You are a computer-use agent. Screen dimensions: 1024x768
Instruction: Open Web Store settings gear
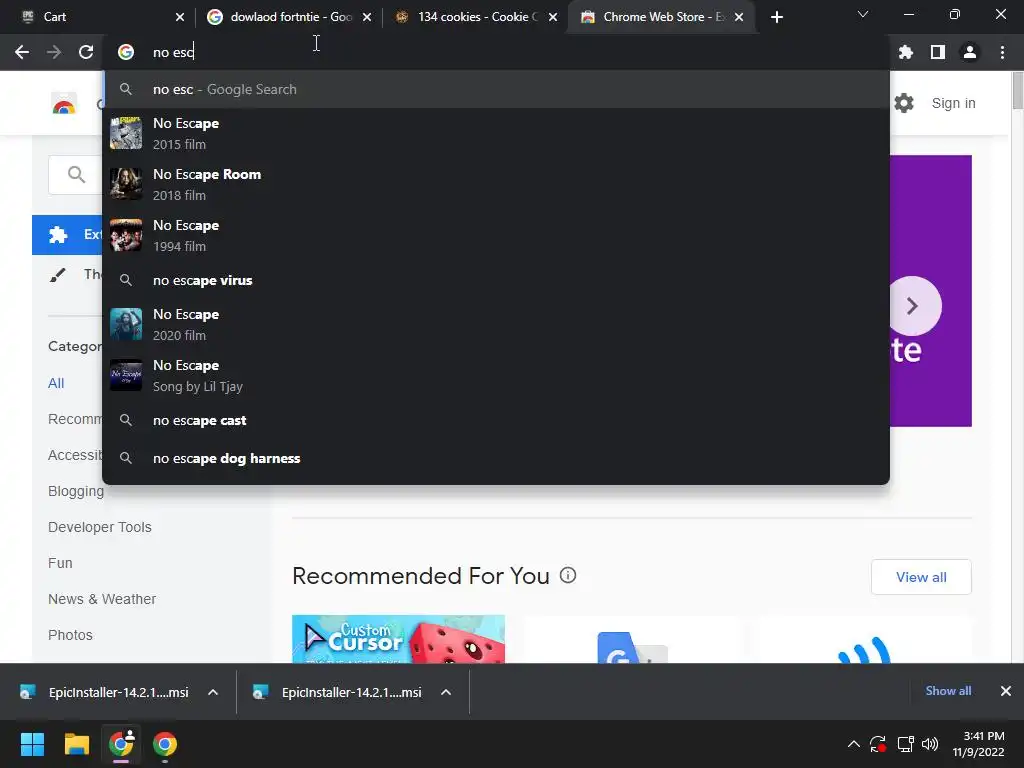click(x=904, y=103)
